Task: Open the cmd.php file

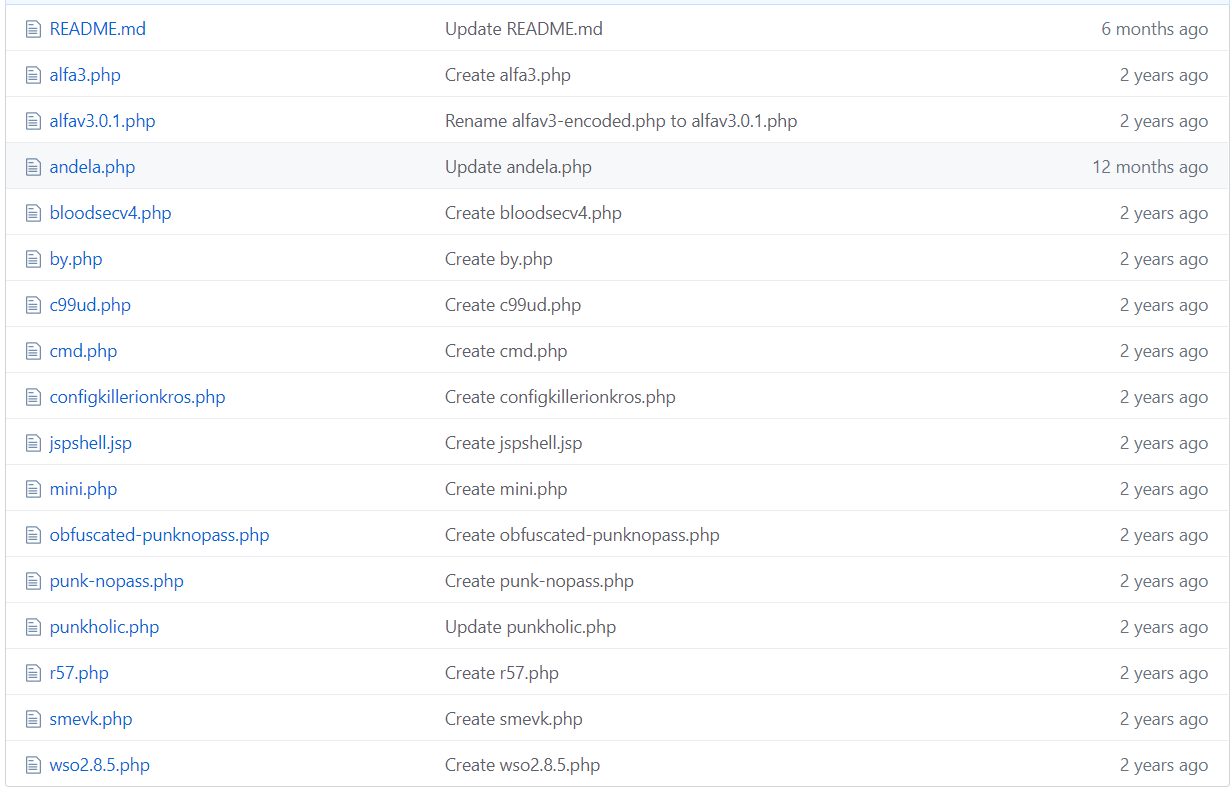Action: [x=83, y=351]
